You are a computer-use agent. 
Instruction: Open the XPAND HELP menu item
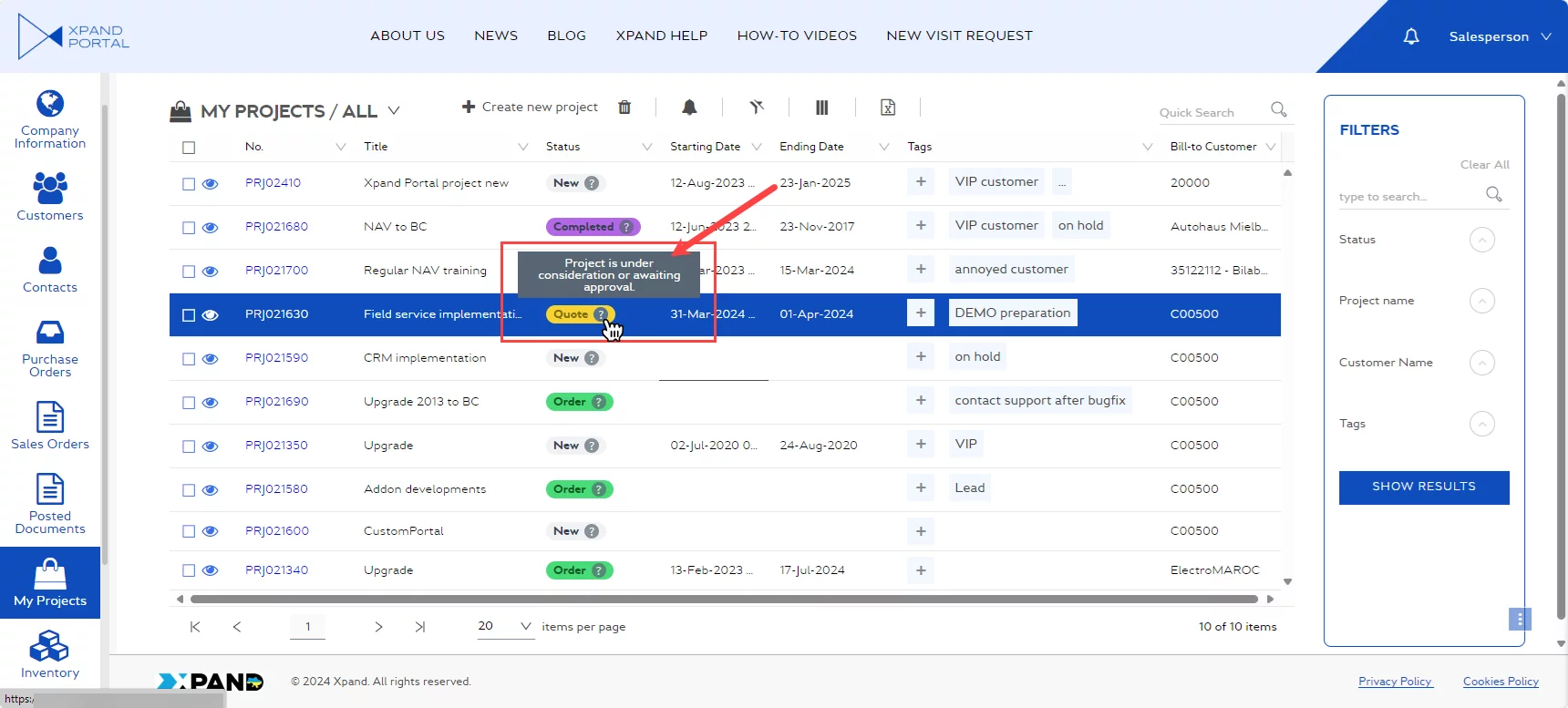point(661,36)
